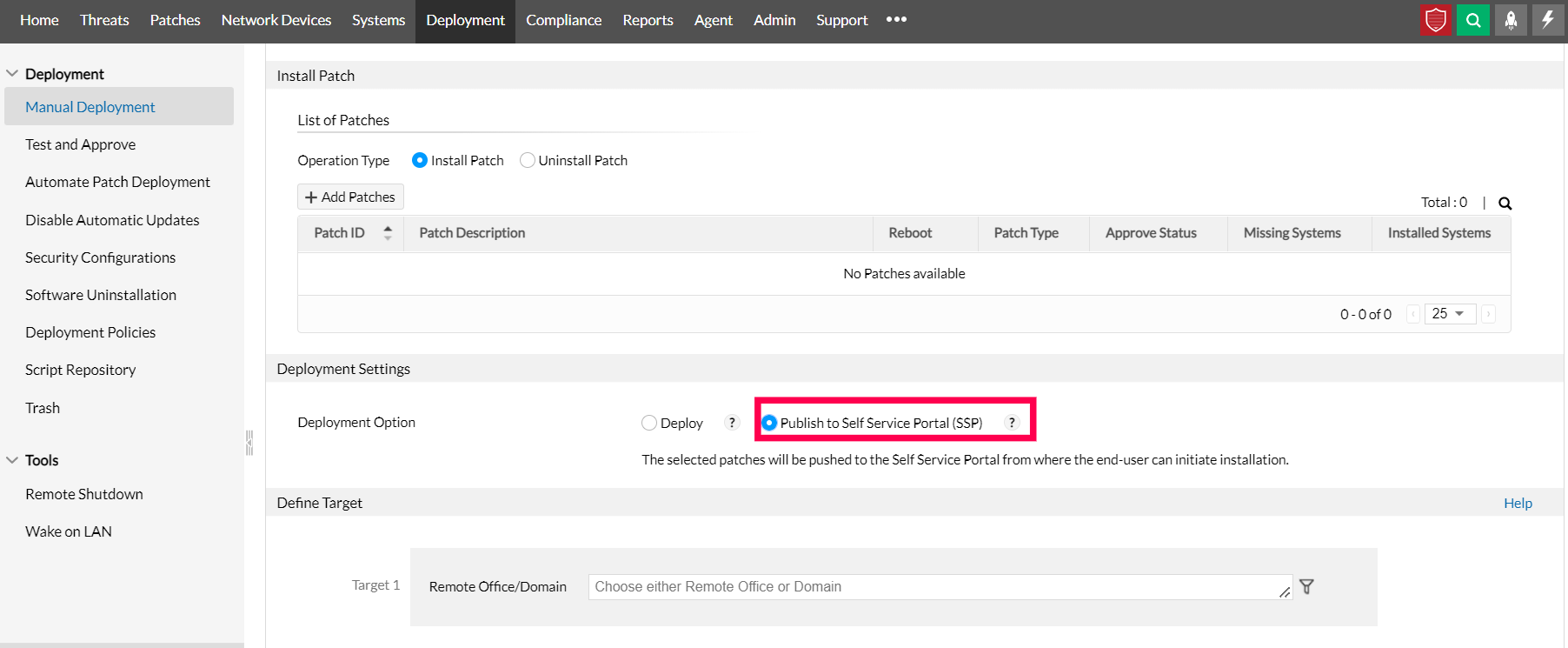Open the Help link in Define Target
This screenshot has width=1568, height=648.
(x=1518, y=504)
